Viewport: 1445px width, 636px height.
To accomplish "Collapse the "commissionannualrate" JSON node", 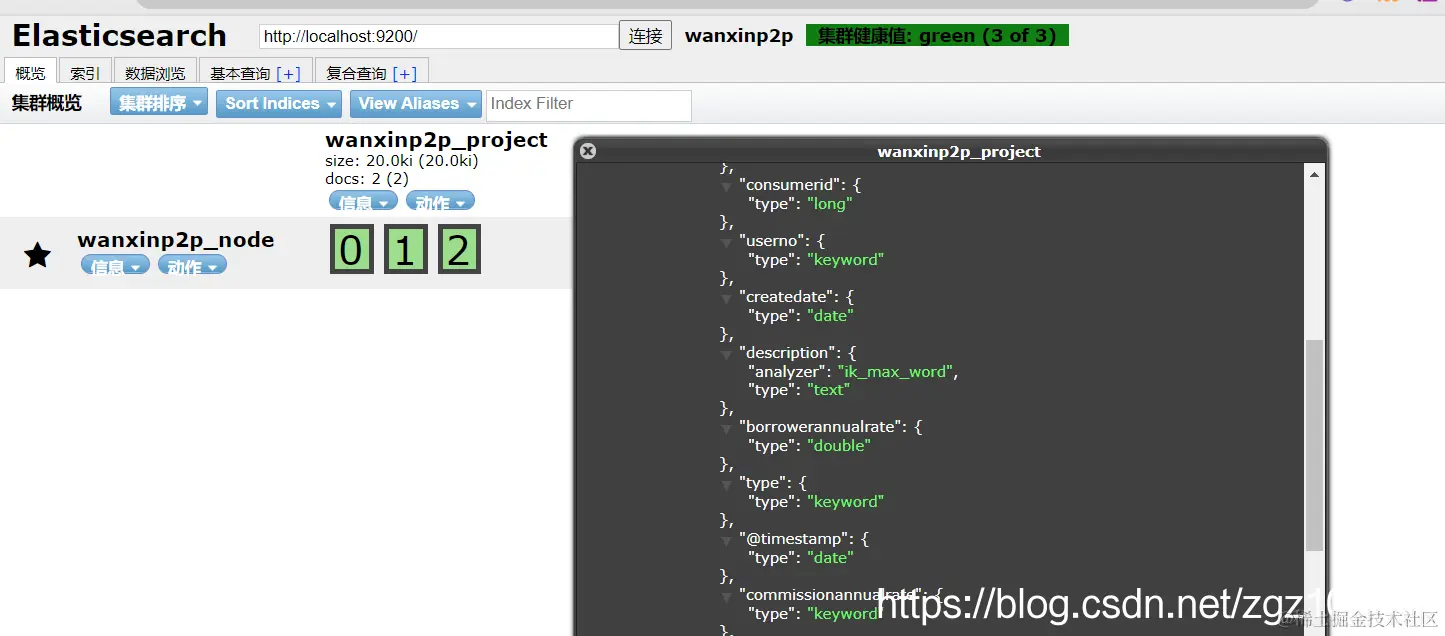I will [727, 596].
